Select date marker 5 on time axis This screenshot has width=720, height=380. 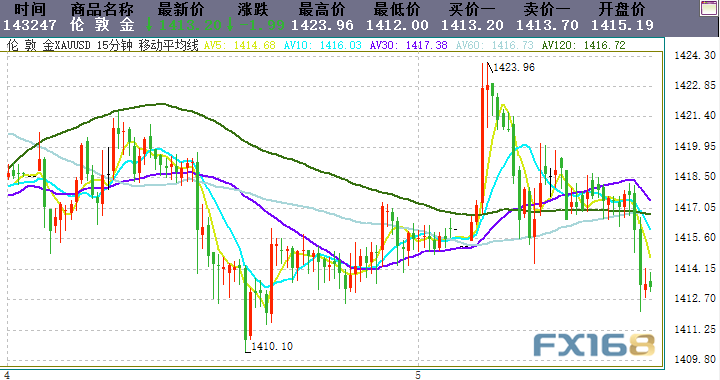pyautogui.click(x=418, y=375)
